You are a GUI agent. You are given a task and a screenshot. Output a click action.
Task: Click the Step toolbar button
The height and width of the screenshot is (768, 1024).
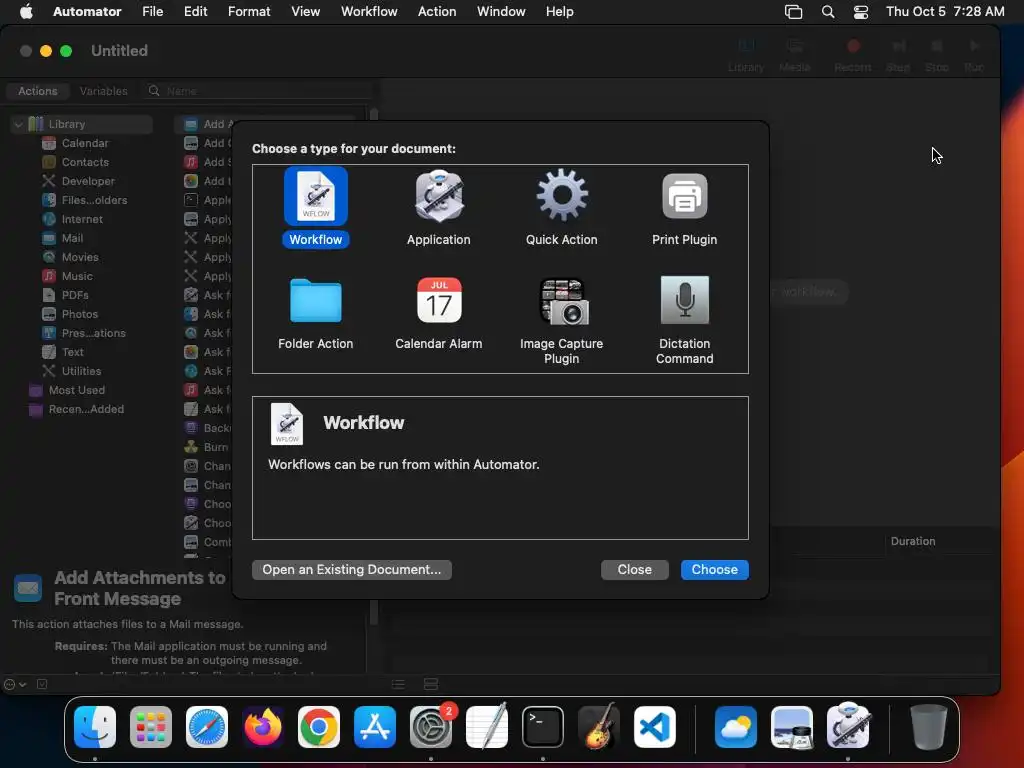(899, 54)
